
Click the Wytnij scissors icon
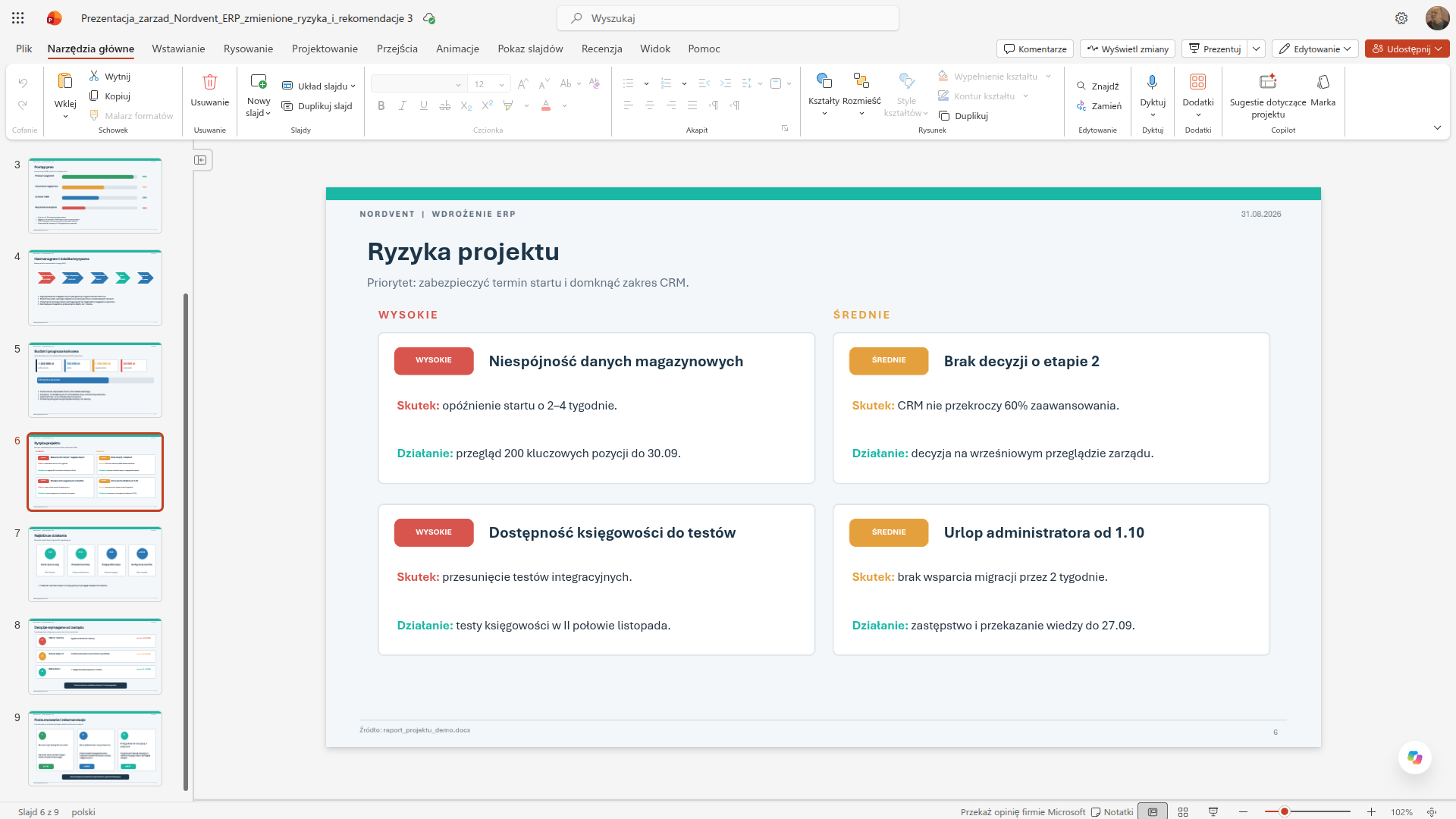pyautogui.click(x=94, y=76)
